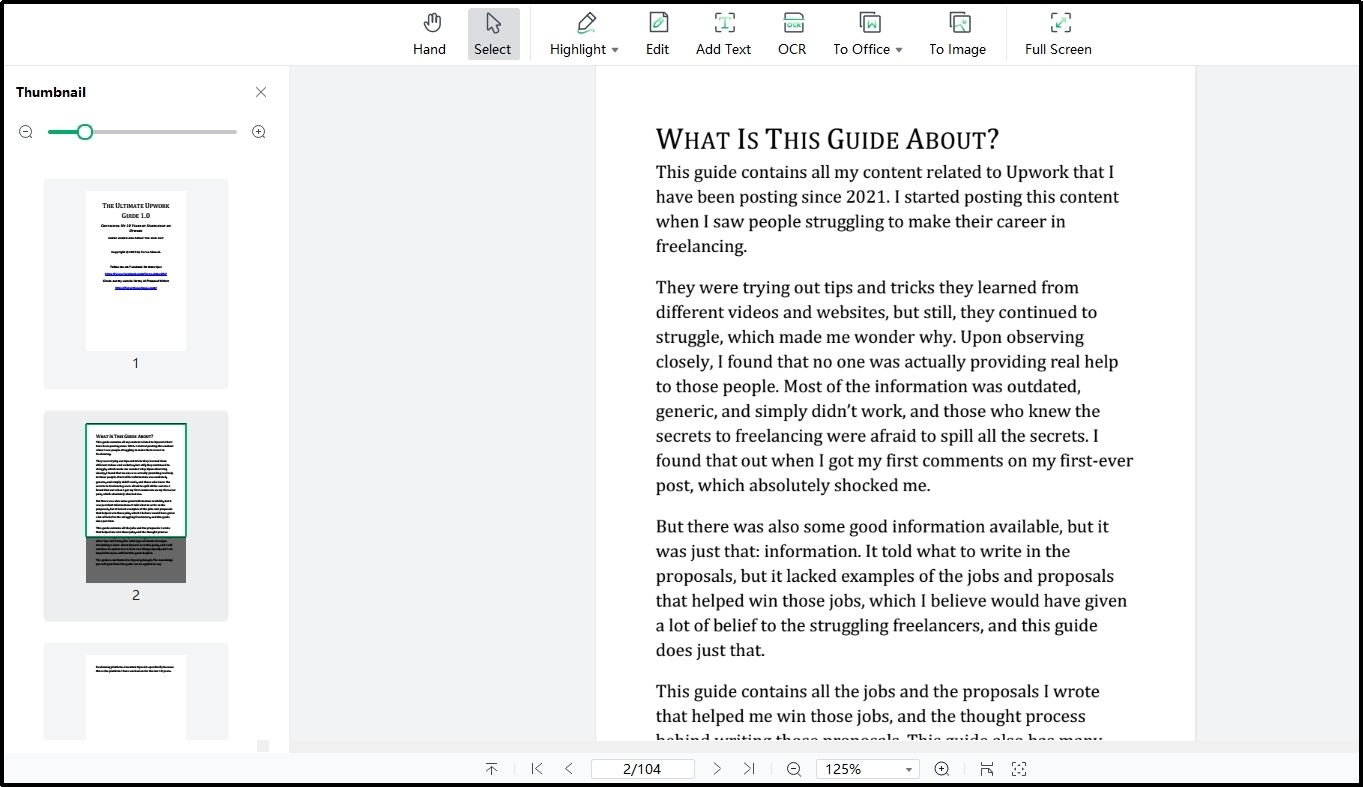
Task: Click the fit-page icon in bottom bar
Action: click(x=1019, y=769)
